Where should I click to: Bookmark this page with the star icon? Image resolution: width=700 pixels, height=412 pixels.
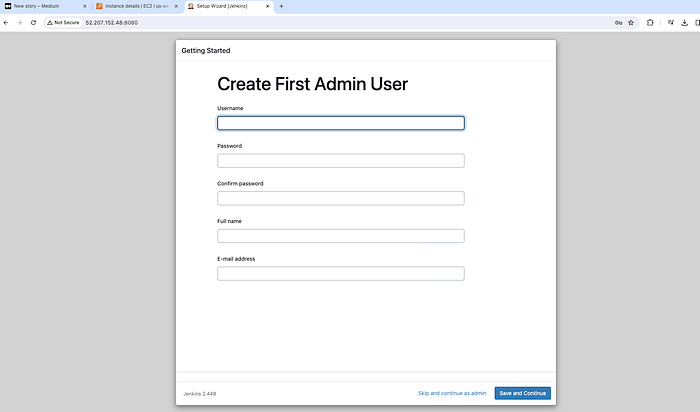point(631,22)
